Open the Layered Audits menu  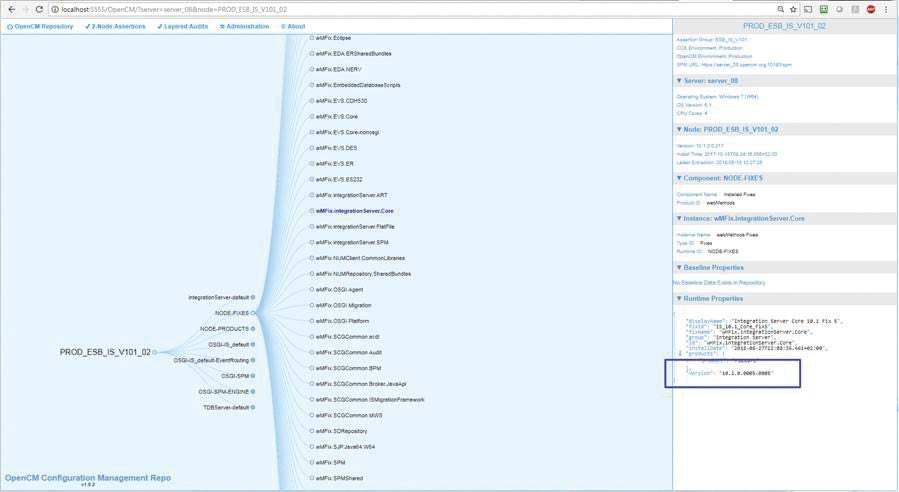(182, 26)
